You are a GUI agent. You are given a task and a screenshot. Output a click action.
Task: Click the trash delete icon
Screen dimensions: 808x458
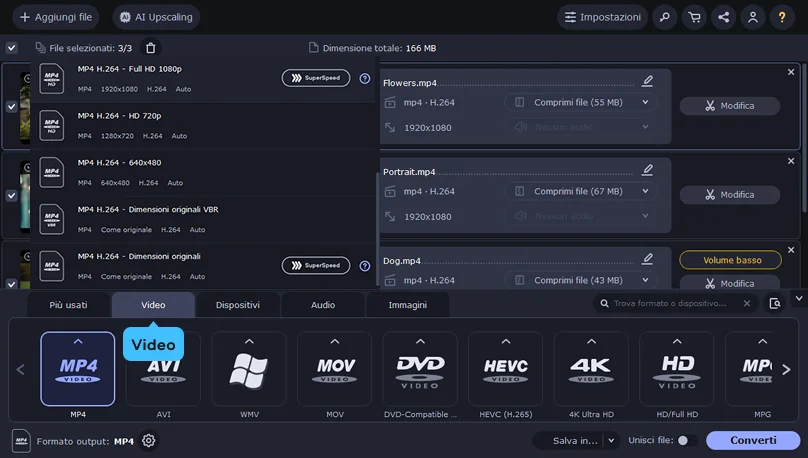coord(150,48)
